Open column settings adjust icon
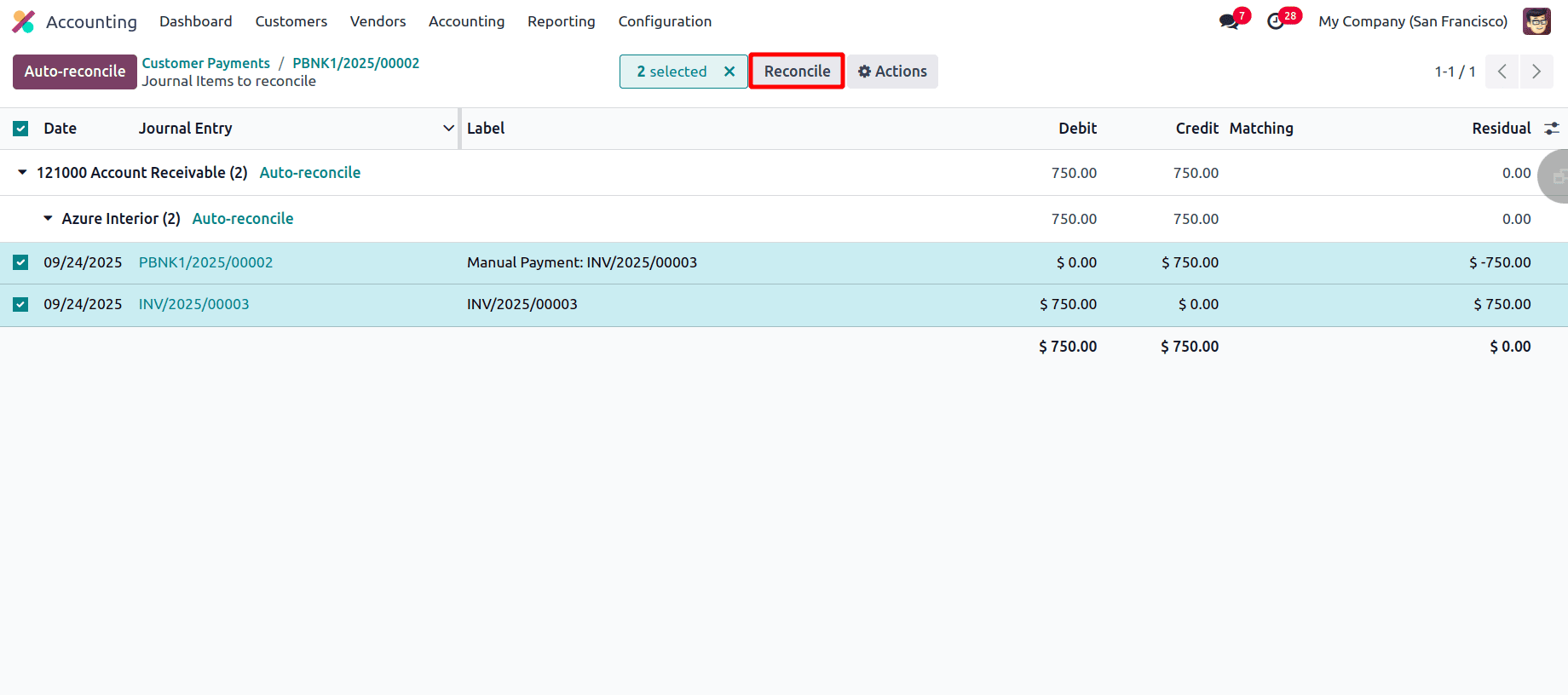The width and height of the screenshot is (1568, 695). [x=1552, y=129]
